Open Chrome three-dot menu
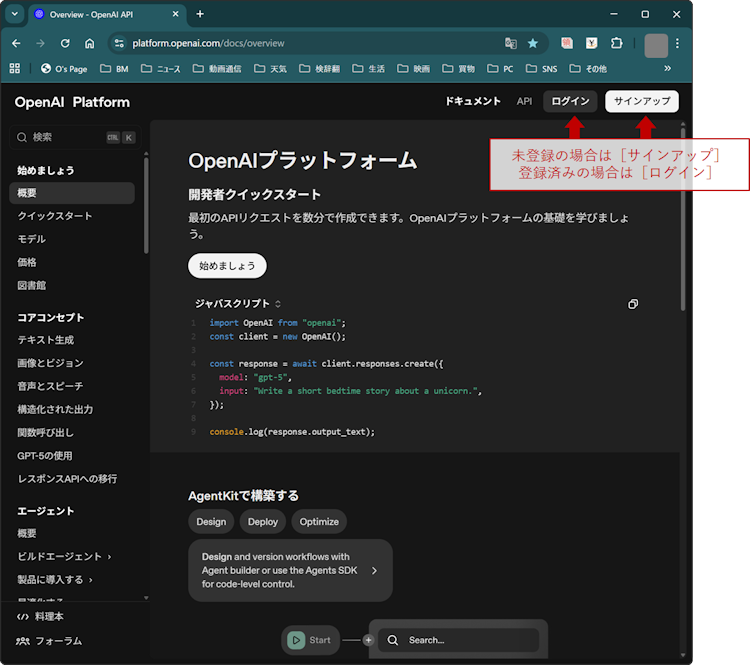Image resolution: width=750 pixels, height=665 pixels. [678, 44]
